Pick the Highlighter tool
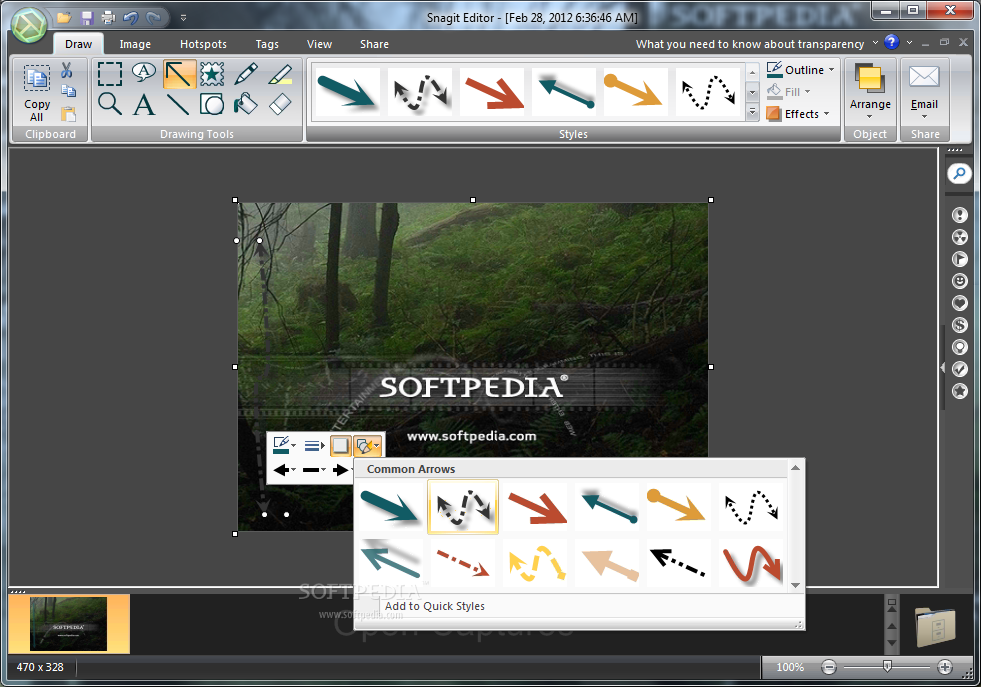 coord(281,73)
